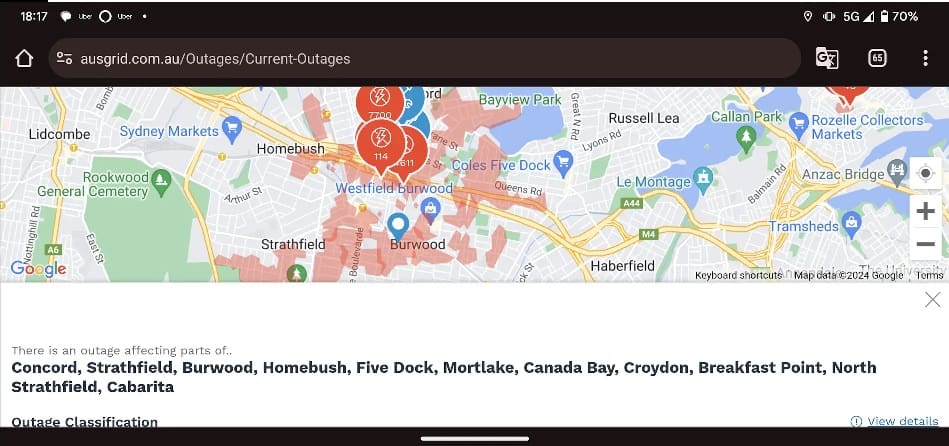Close the outage details panel
This screenshot has height=446, width=949.
[933, 299]
